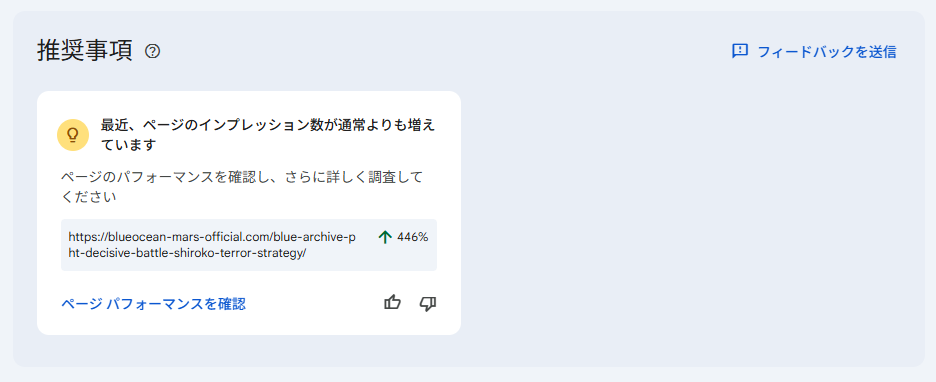The image size is (936, 382).
Task: Select the 446% increase value
Action: (x=412, y=237)
